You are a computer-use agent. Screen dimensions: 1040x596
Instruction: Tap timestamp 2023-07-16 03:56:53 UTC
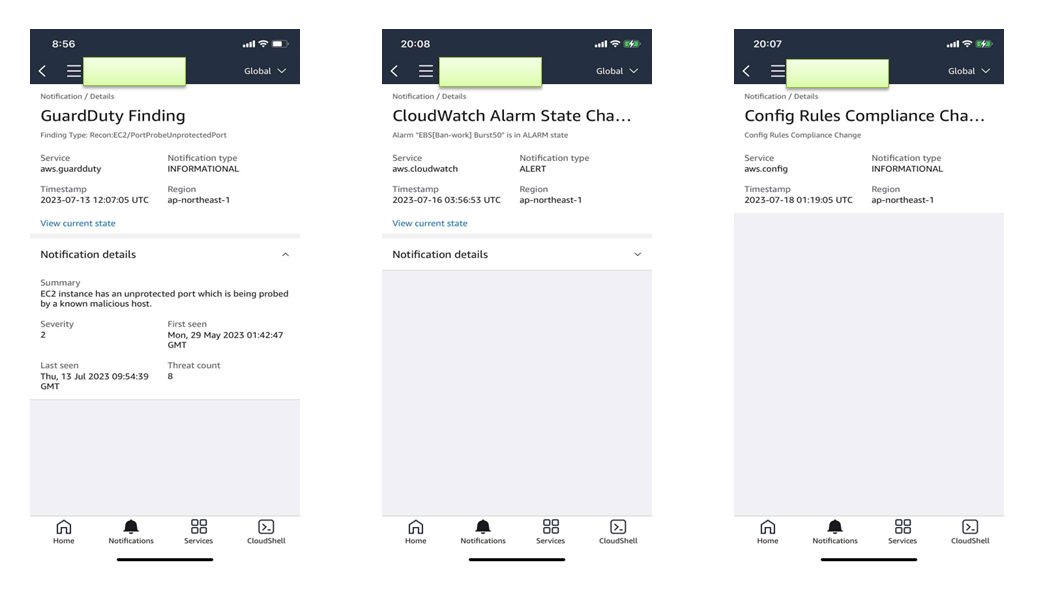[x=446, y=200]
